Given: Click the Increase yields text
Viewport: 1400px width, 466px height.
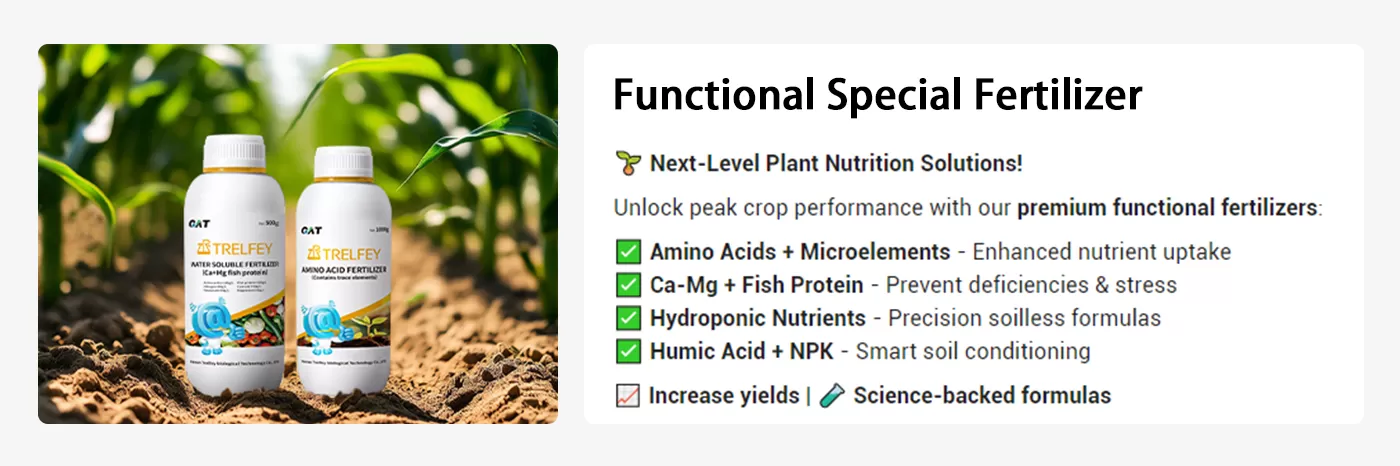Looking at the screenshot, I should (x=723, y=395).
